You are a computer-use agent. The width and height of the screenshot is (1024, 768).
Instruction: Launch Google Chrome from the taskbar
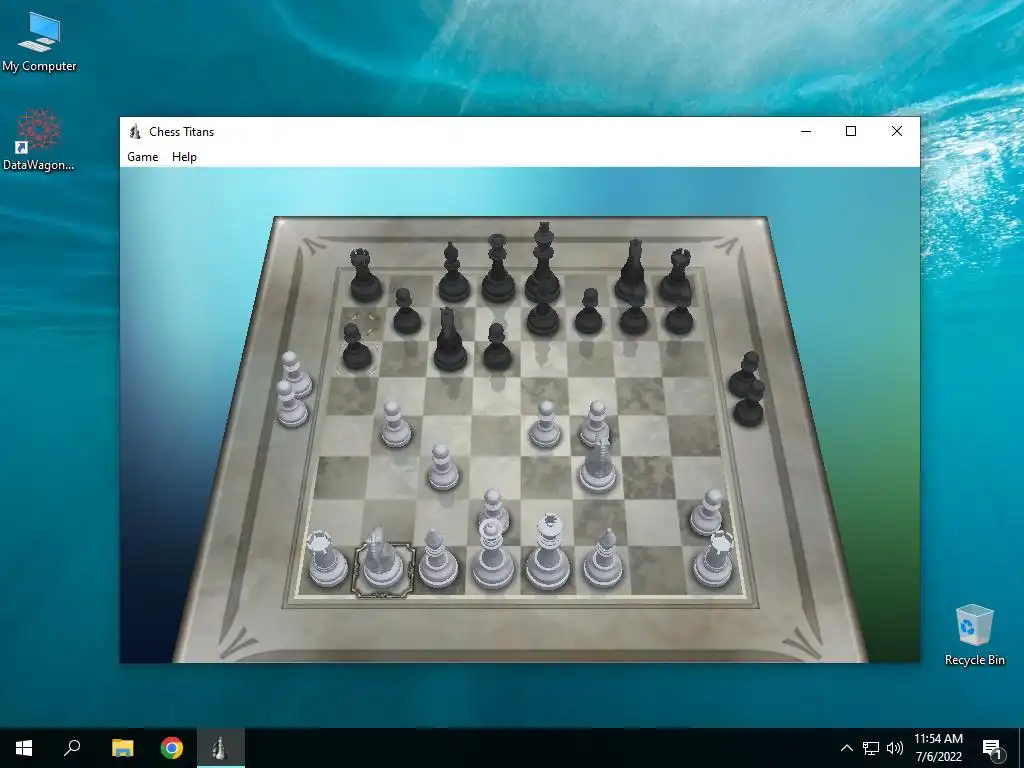(x=172, y=748)
